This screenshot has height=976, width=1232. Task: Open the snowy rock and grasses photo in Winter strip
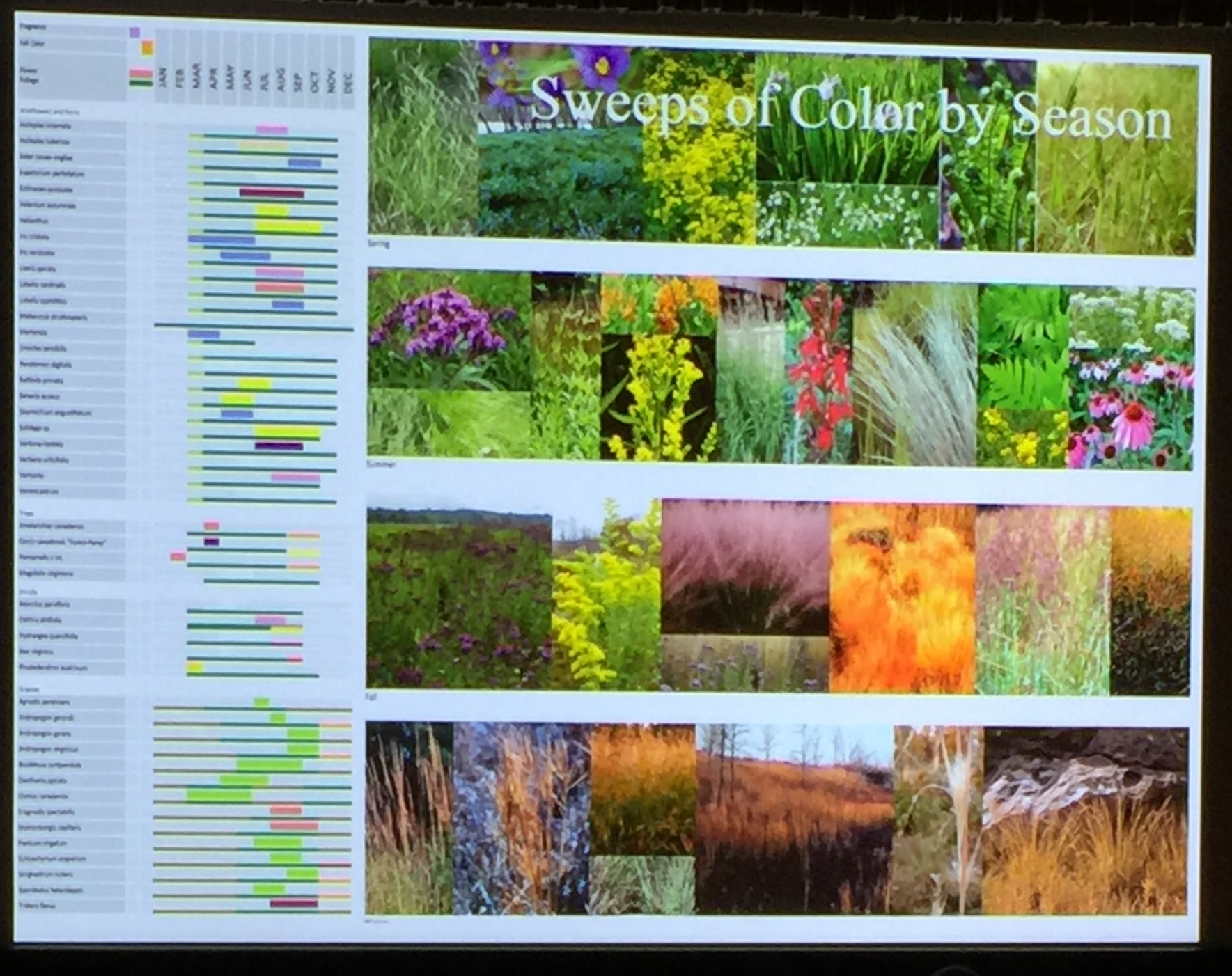[1086, 821]
